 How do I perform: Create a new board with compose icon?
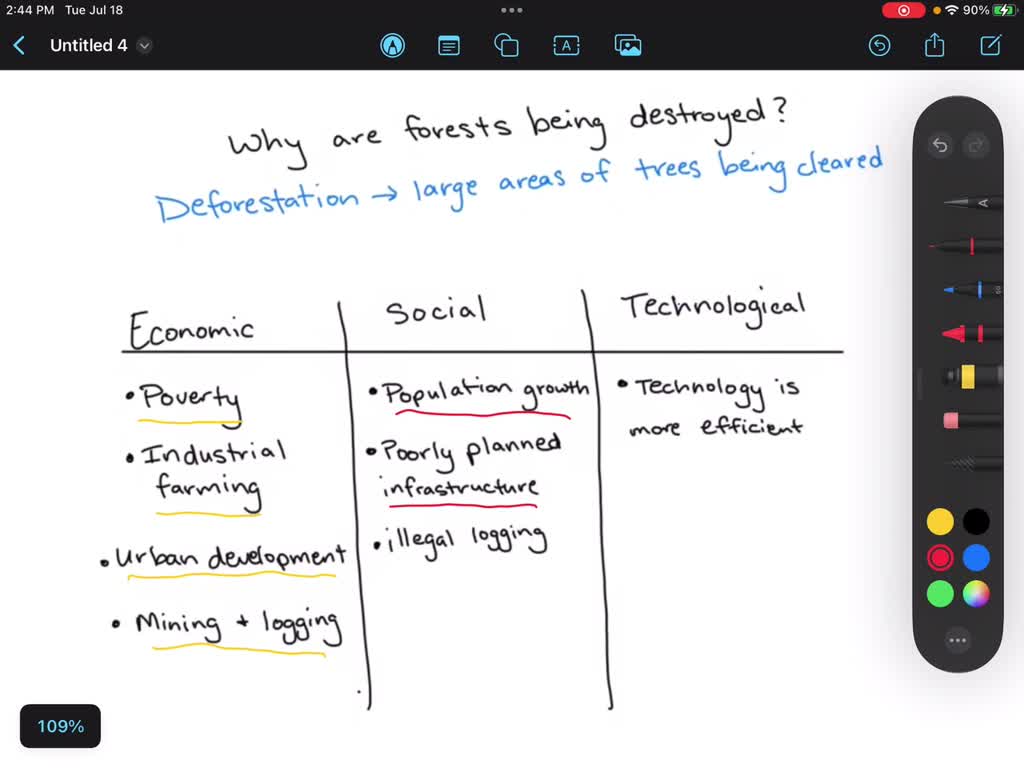[991, 45]
